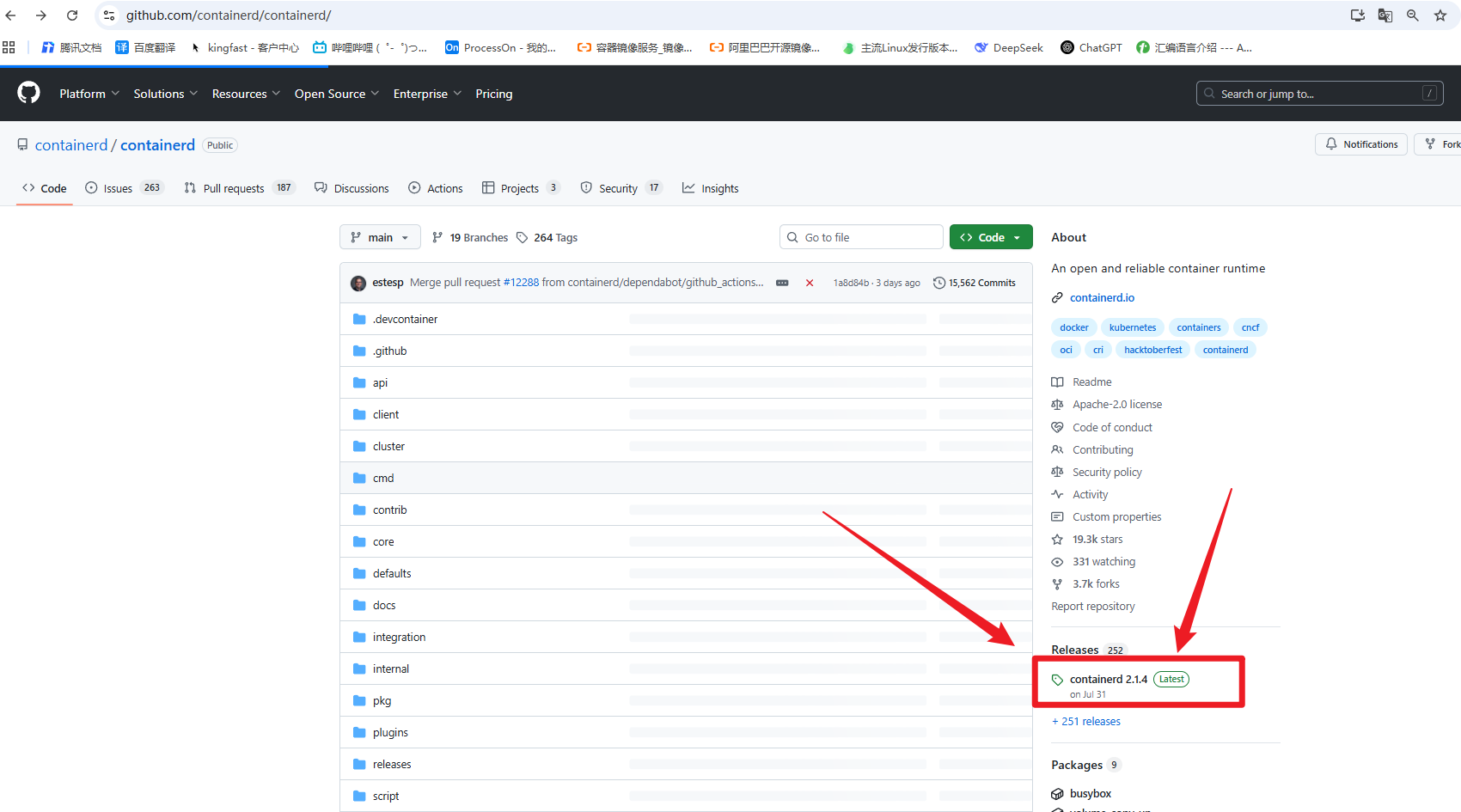The width and height of the screenshot is (1461, 812).
Task: Expand the Solutions menu
Action: tap(166, 94)
